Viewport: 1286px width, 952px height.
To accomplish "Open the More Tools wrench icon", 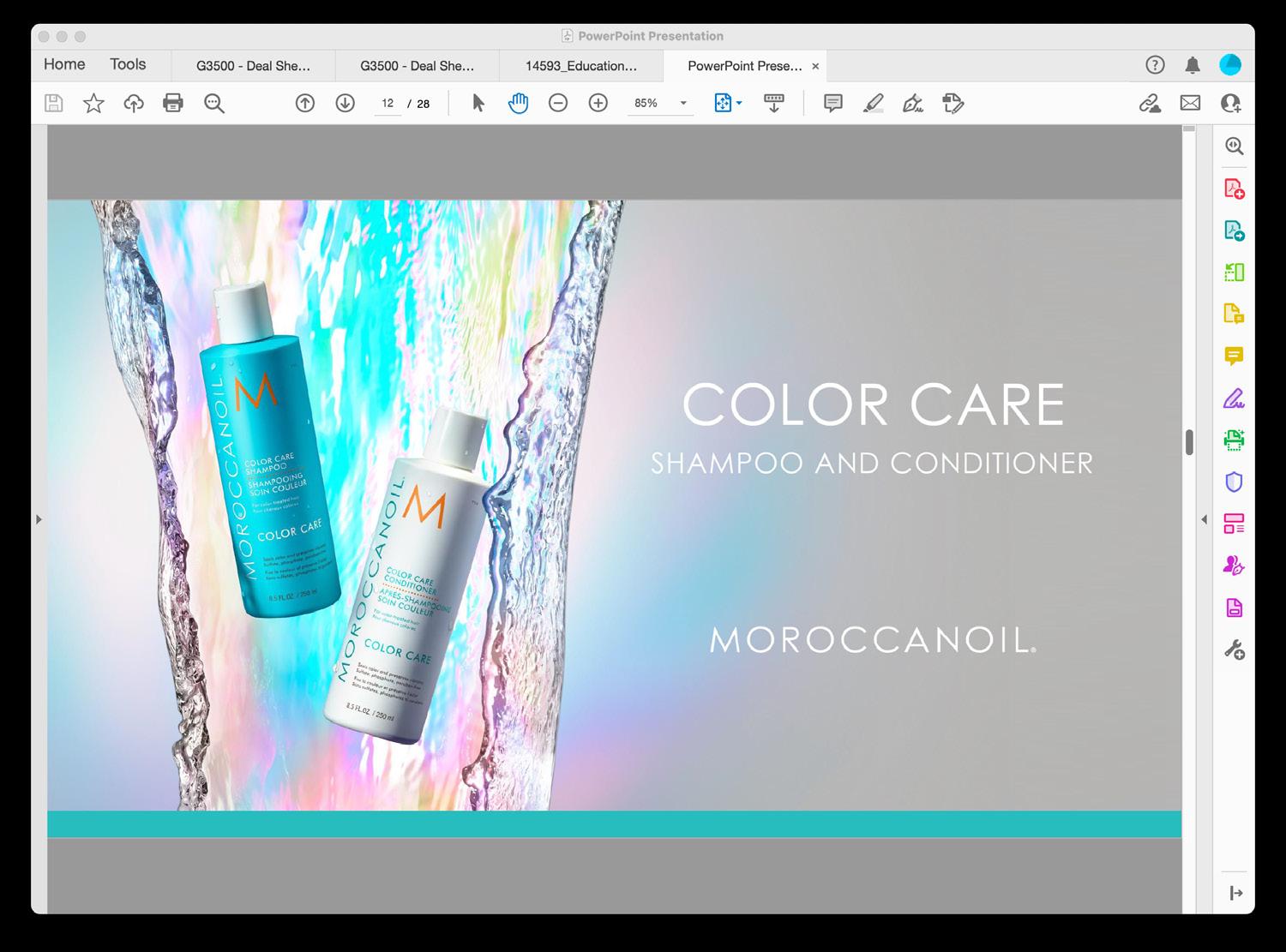I will point(1235,650).
